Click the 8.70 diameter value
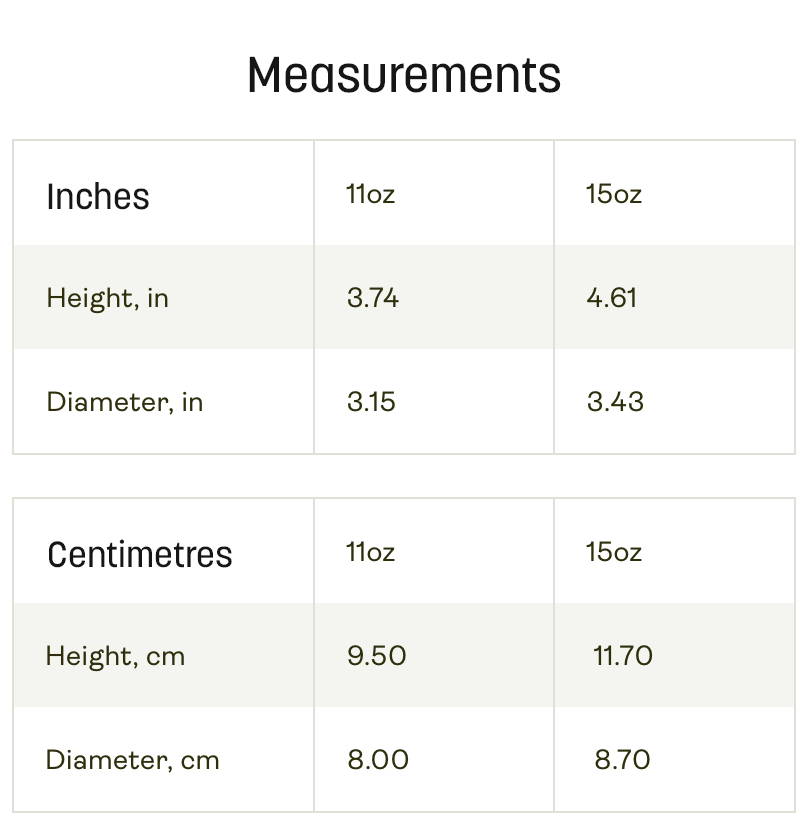The image size is (811, 829). point(622,760)
